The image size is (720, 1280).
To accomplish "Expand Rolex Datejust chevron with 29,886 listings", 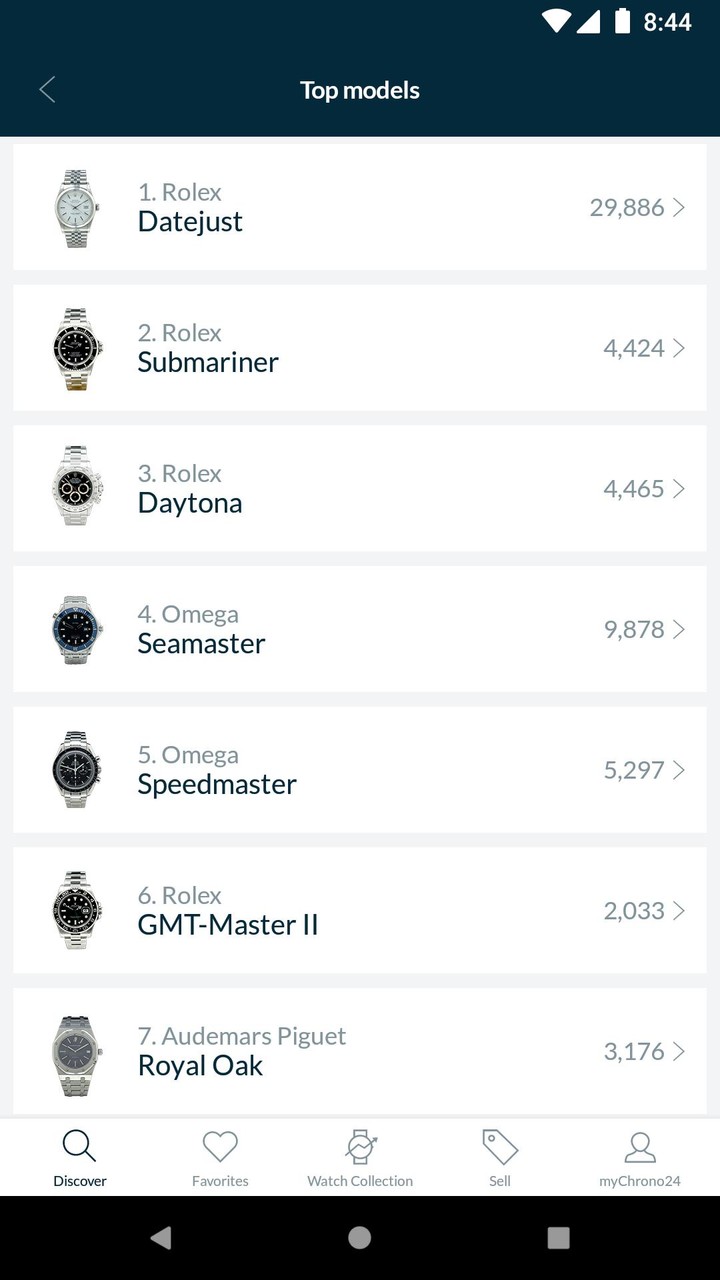I will coord(679,207).
